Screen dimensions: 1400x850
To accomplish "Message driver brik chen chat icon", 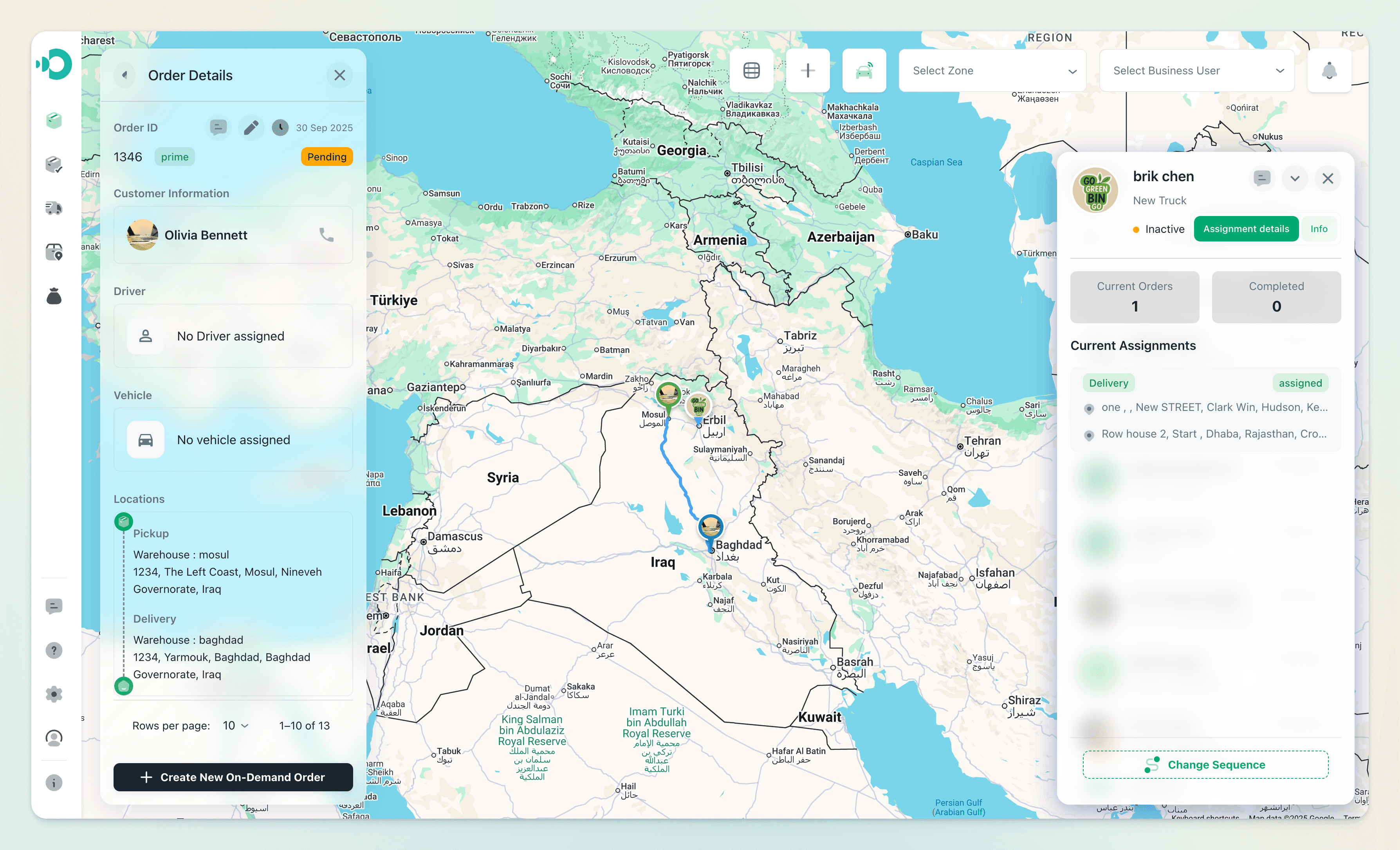I will pyautogui.click(x=1261, y=178).
